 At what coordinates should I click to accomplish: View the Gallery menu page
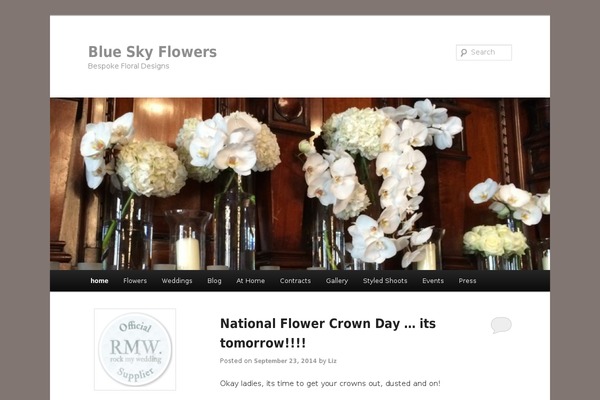tap(337, 281)
